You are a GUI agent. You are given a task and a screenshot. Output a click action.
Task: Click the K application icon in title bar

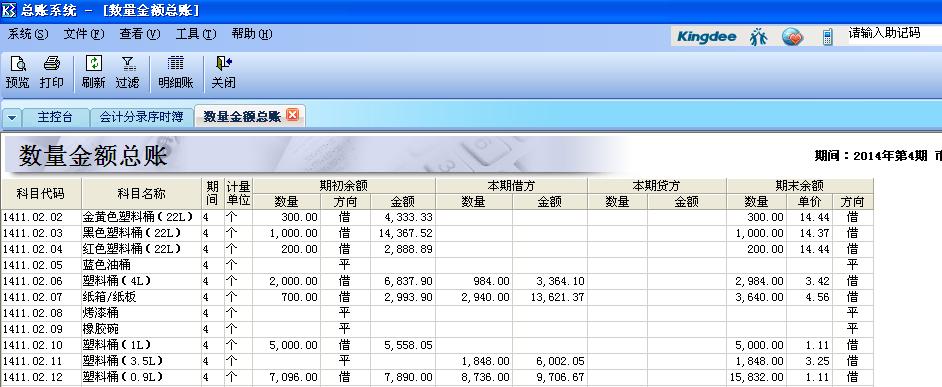click(x=9, y=10)
